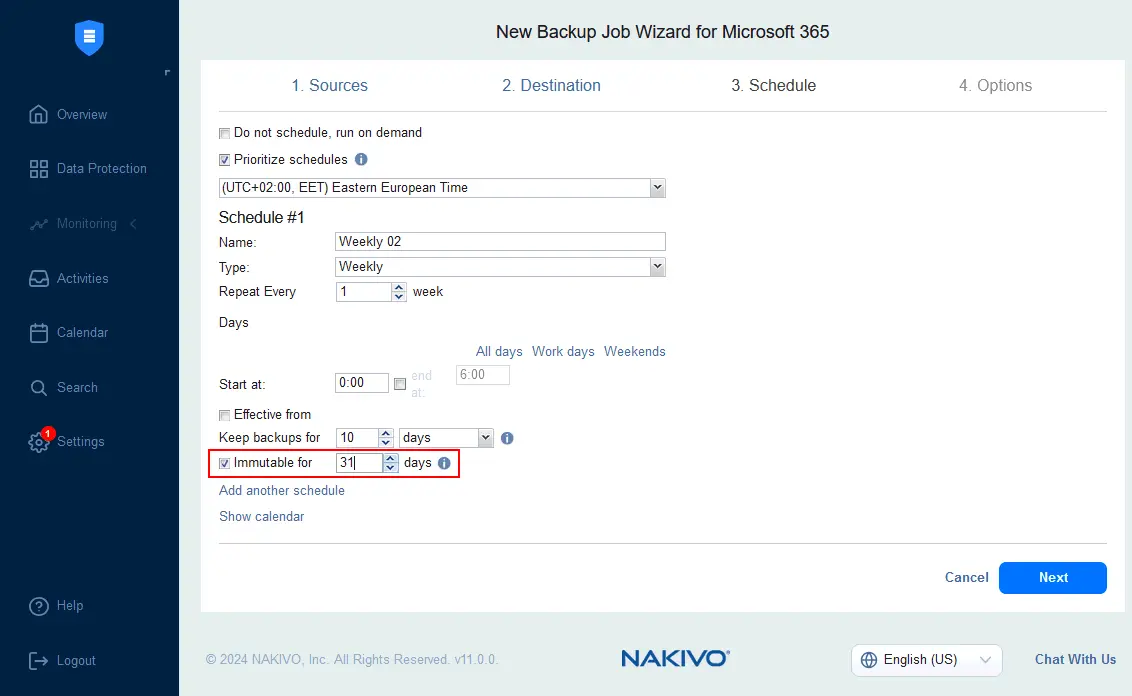Click Add another schedule
The width and height of the screenshot is (1132, 696).
[282, 490]
